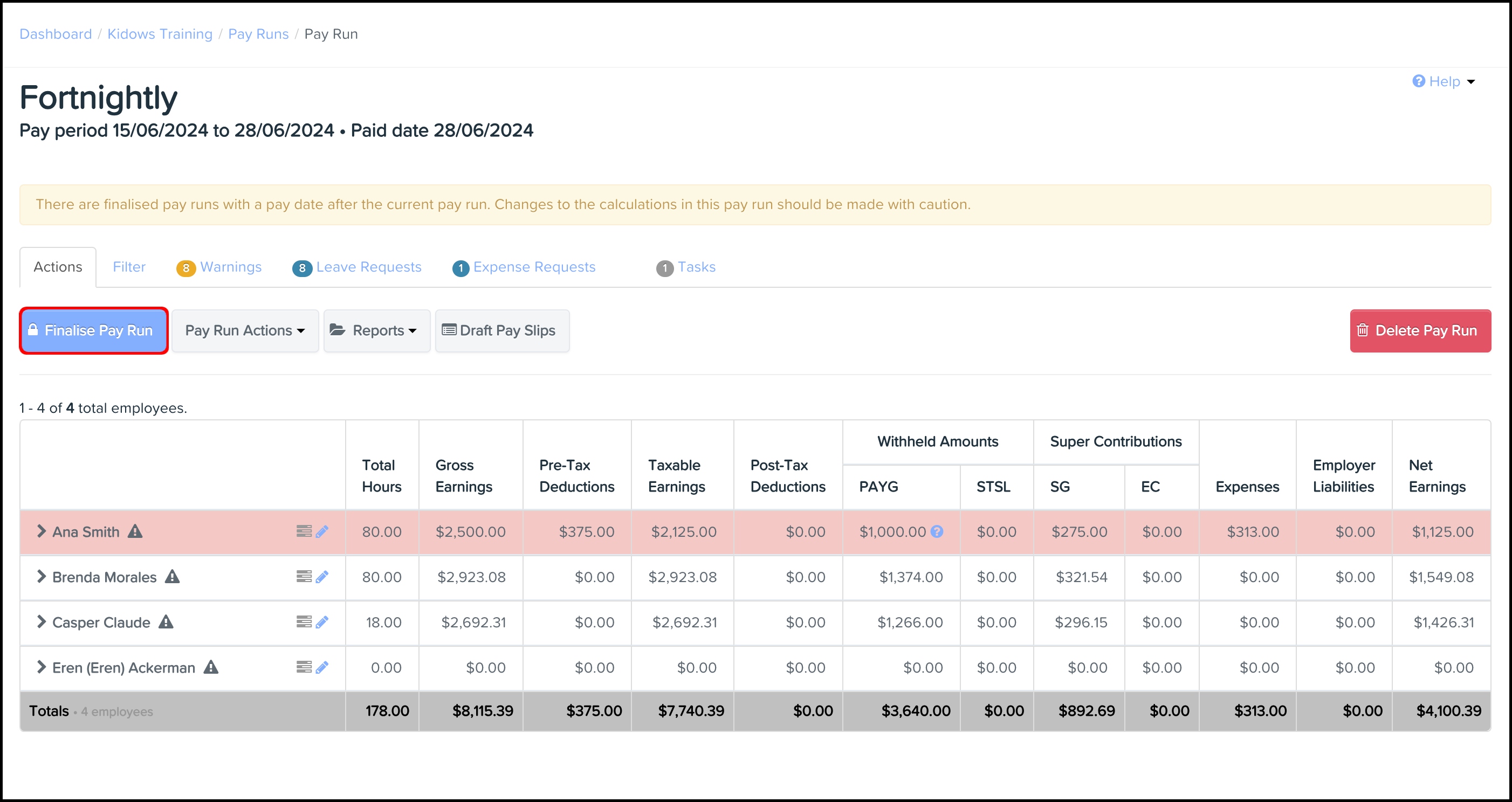1512x802 pixels.
Task: Click PAYG help question mark icon
Action: 937,531
